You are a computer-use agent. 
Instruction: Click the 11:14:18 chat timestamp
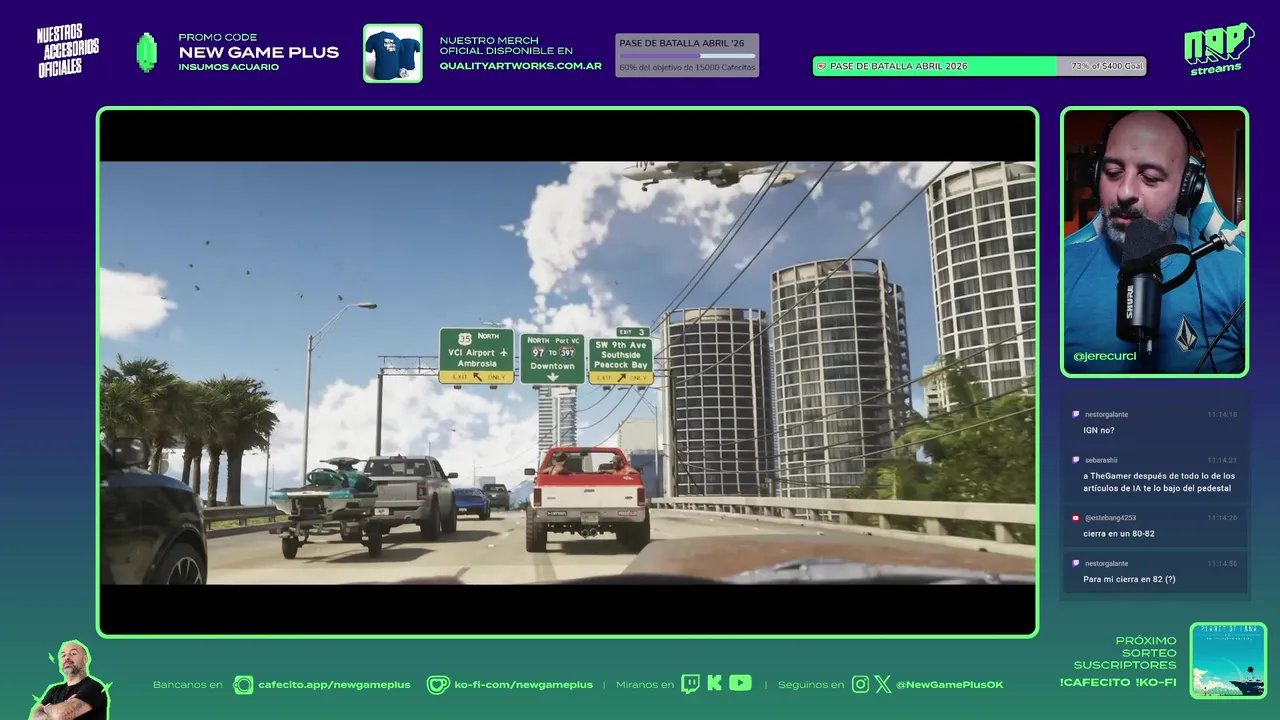[x=1222, y=414]
